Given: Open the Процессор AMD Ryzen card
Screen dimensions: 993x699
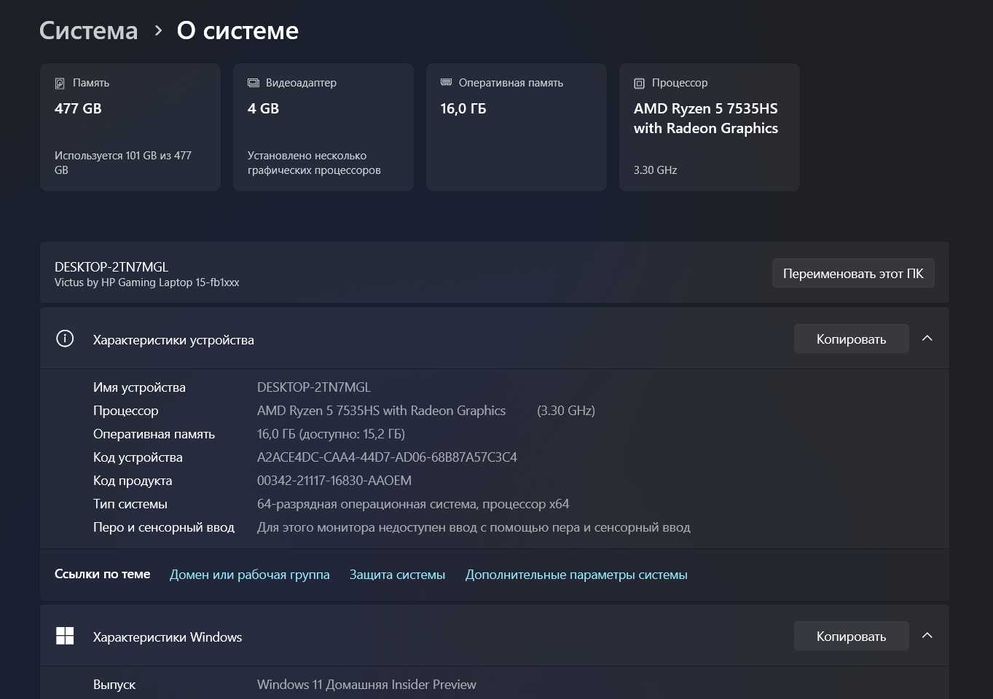Looking at the screenshot, I should 709,127.
